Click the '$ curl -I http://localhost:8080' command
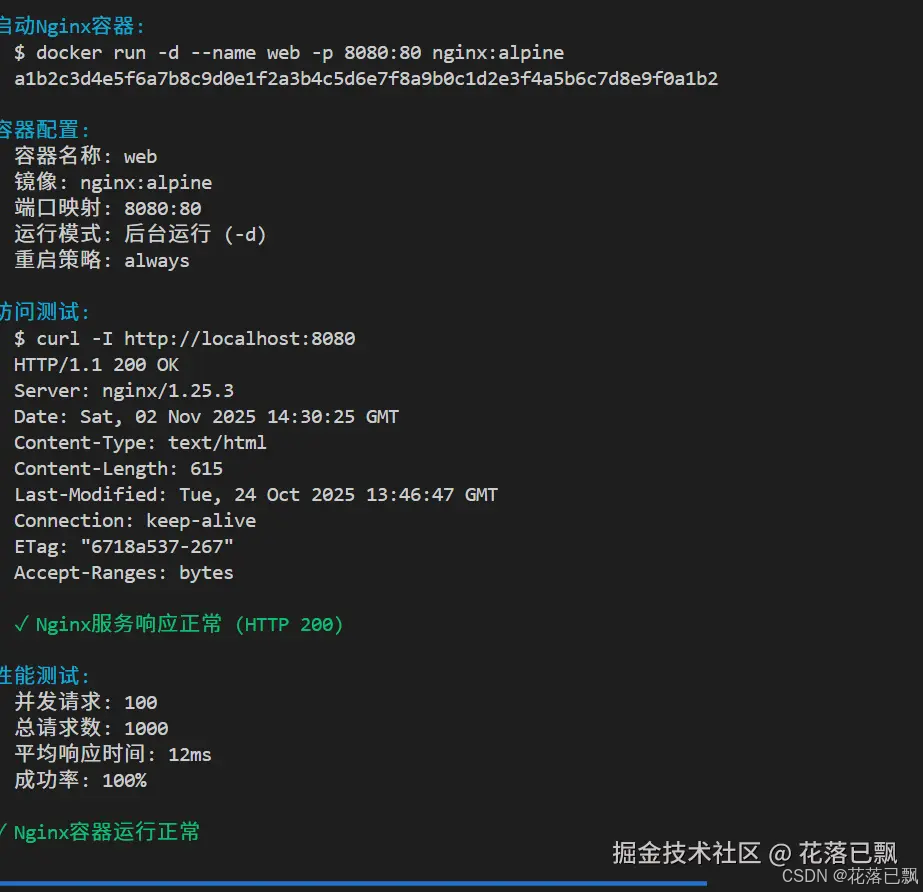The width and height of the screenshot is (923, 892). tap(185, 339)
